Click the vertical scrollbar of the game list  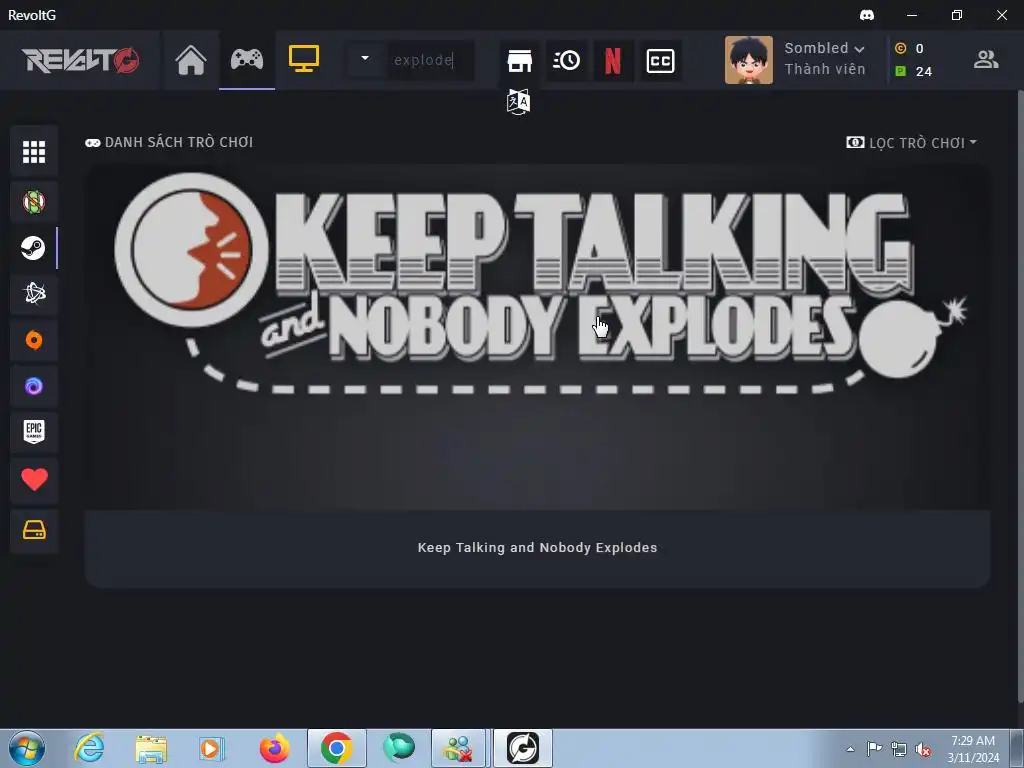coord(1020,396)
